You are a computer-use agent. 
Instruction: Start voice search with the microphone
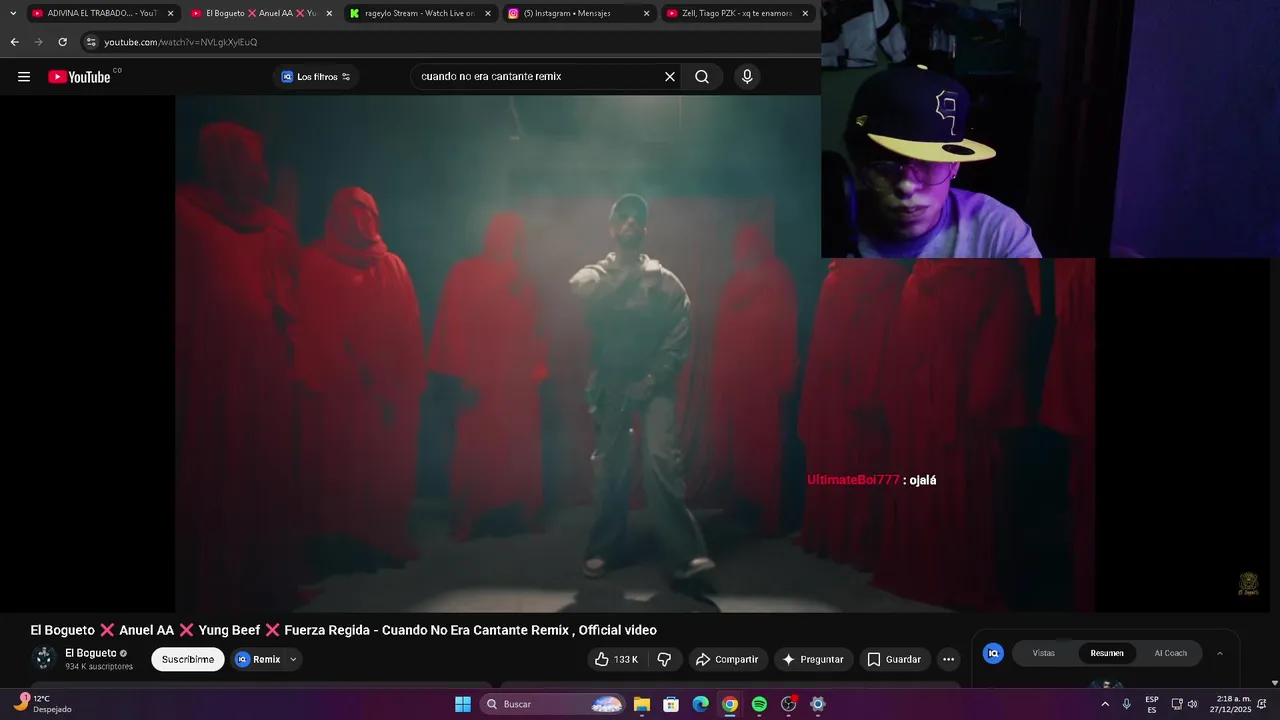(747, 77)
